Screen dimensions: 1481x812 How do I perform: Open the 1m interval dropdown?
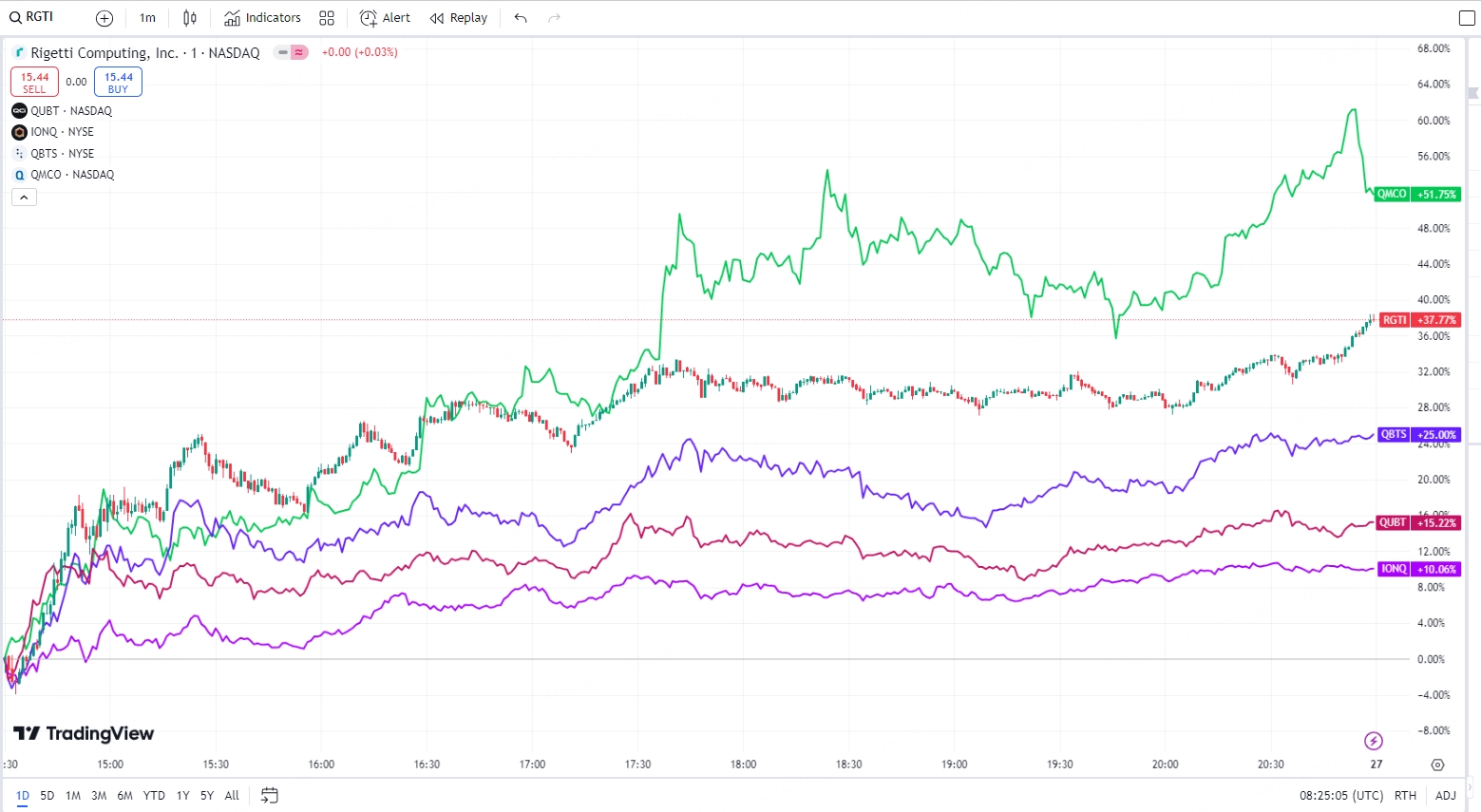[x=147, y=18]
